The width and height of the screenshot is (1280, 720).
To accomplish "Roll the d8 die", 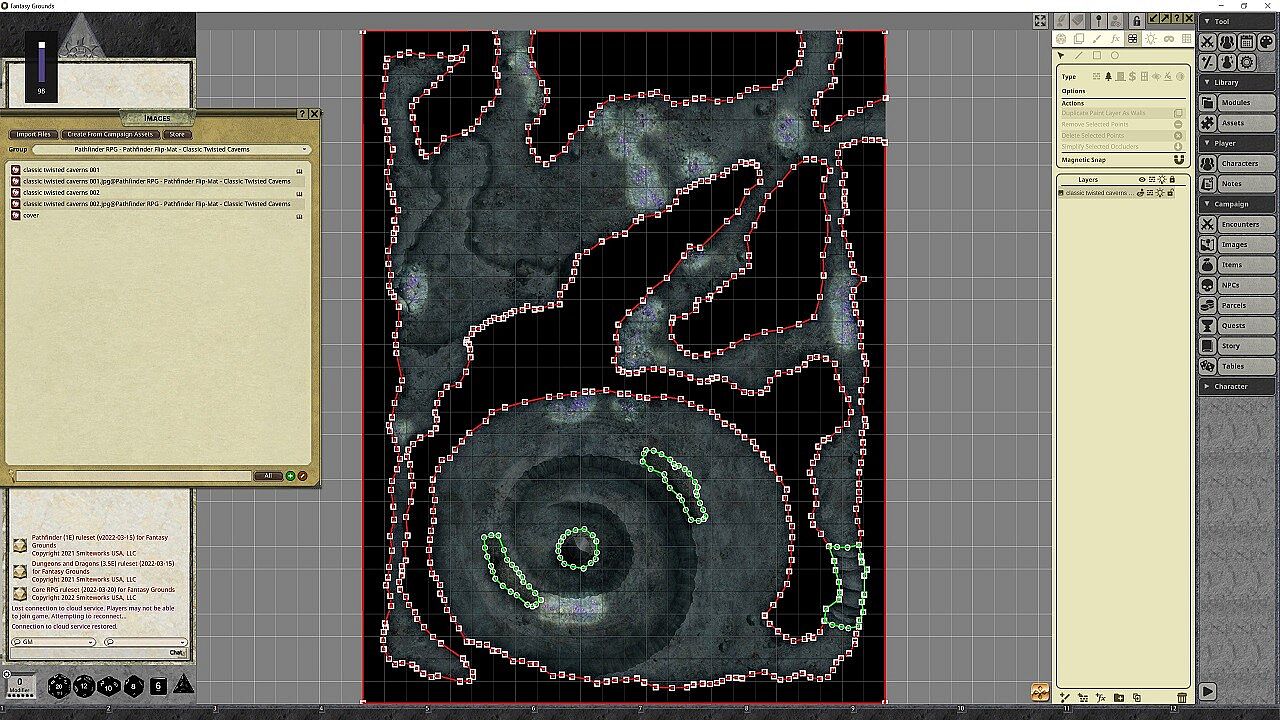I will (x=134, y=686).
